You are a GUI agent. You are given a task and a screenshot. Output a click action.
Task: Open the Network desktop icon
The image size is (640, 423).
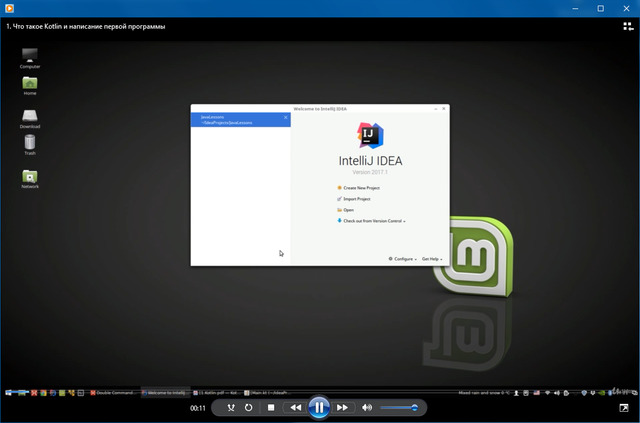click(x=30, y=177)
